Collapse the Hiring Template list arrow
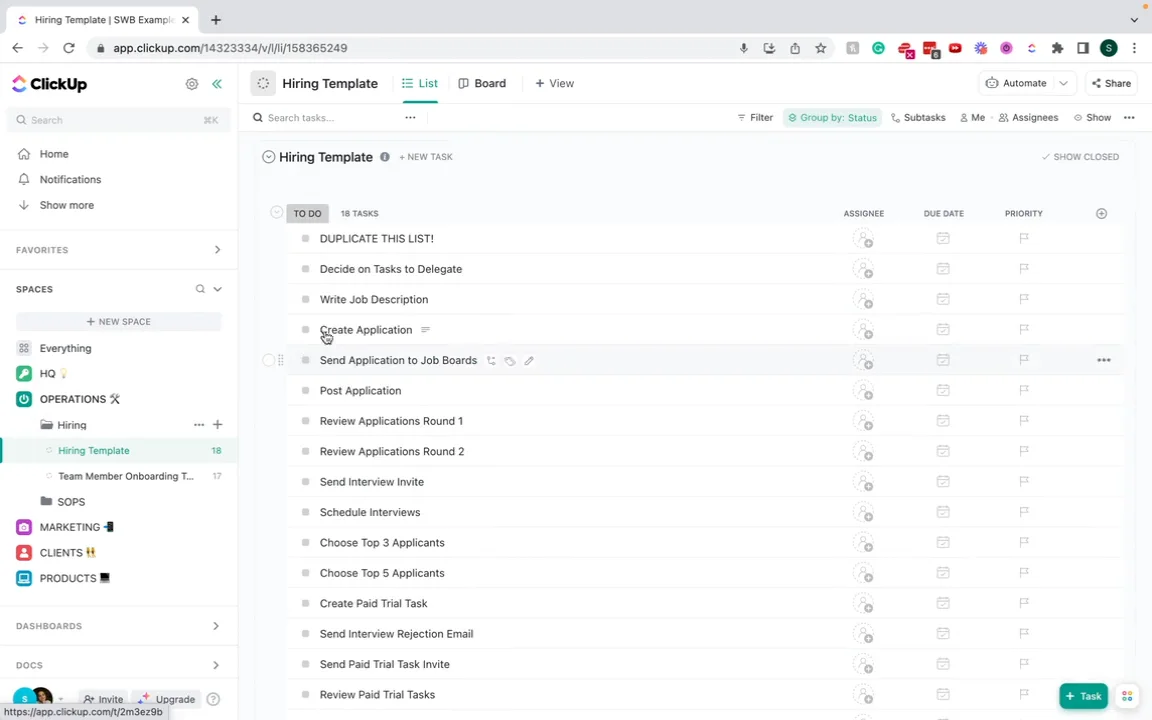 pos(268,156)
